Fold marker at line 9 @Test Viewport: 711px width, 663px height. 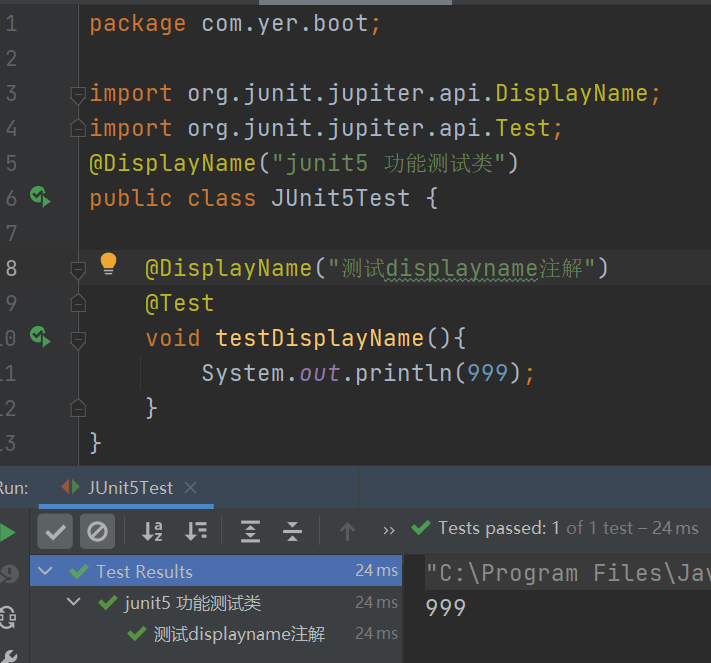pos(78,303)
